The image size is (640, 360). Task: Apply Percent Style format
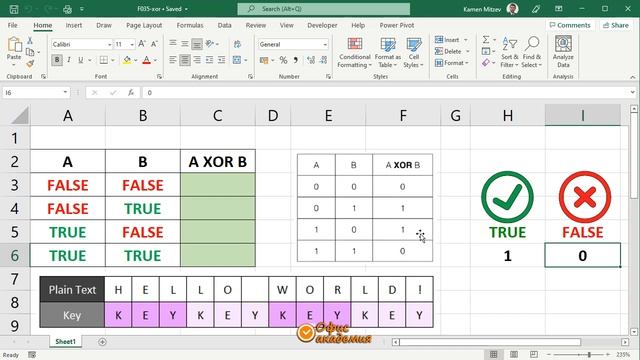tap(283, 60)
